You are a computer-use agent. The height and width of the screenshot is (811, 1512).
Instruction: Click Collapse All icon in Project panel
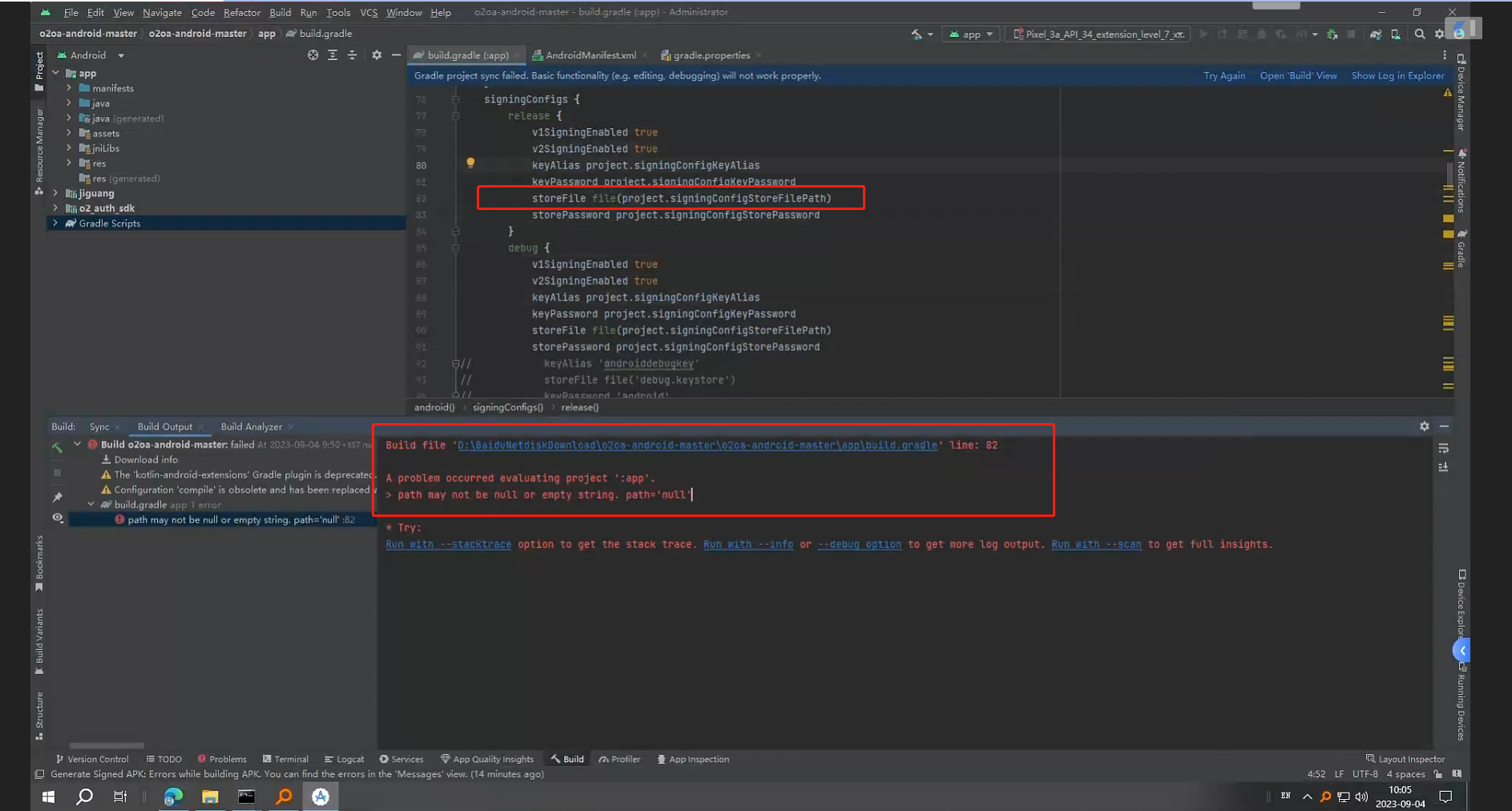(x=352, y=55)
